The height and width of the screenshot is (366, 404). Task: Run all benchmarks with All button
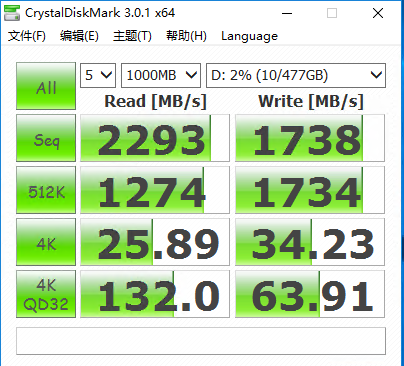click(46, 86)
